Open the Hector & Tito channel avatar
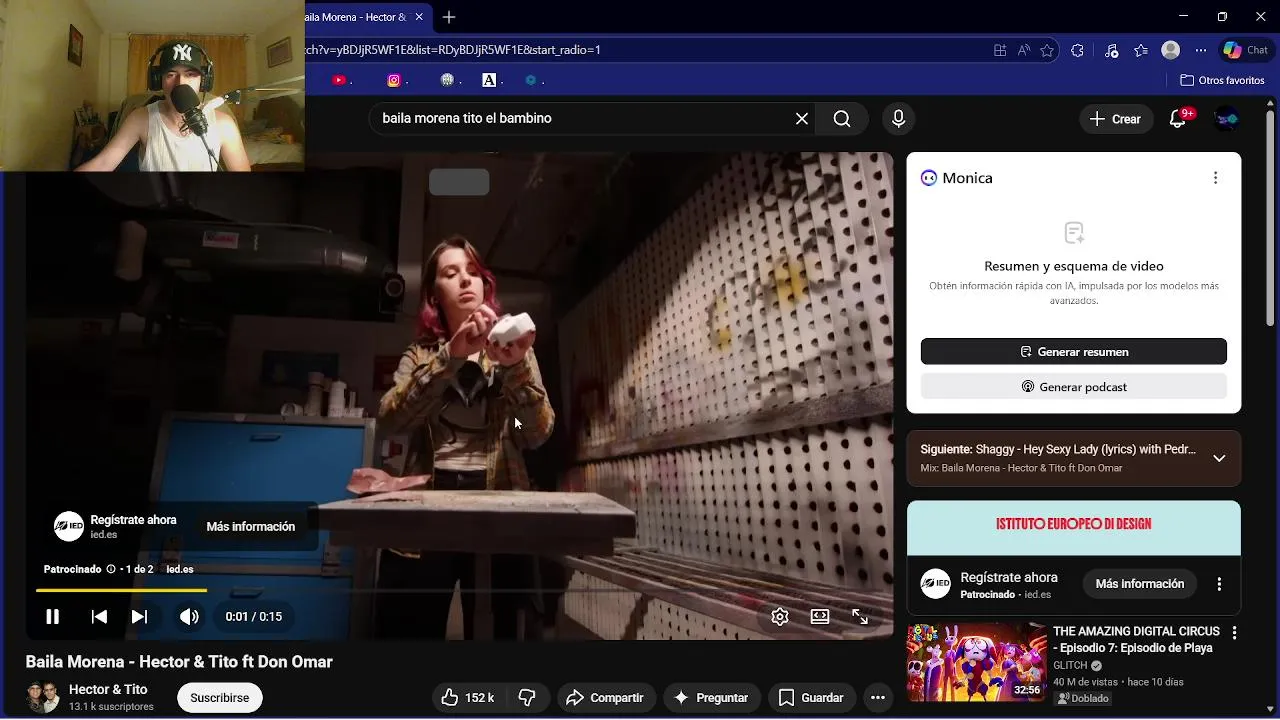The width and height of the screenshot is (1280, 720). 43,698
